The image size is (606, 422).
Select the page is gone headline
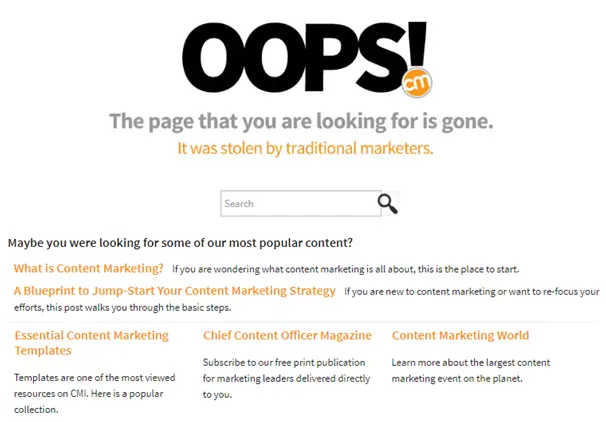pyautogui.click(x=301, y=121)
